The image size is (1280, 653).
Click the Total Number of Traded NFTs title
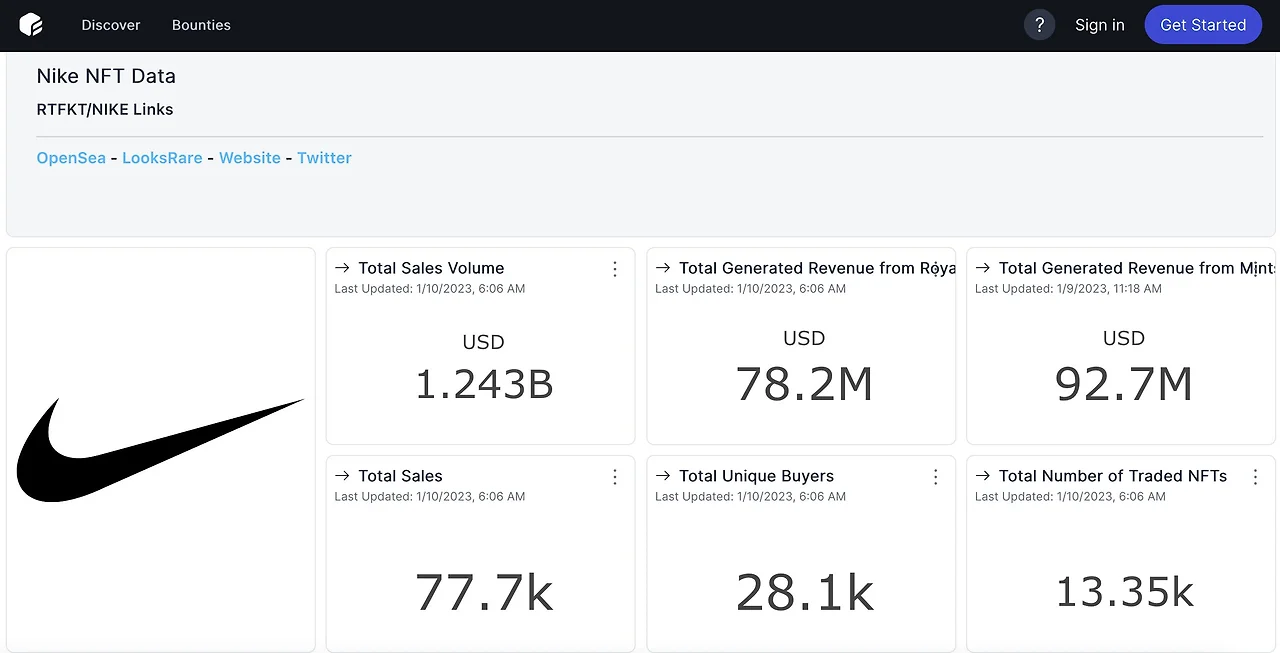pyautogui.click(x=1113, y=476)
